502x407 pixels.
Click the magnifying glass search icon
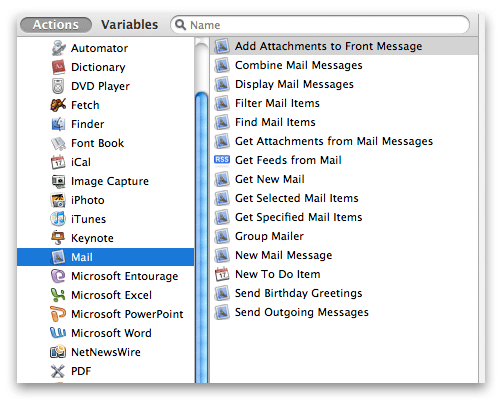(180, 24)
